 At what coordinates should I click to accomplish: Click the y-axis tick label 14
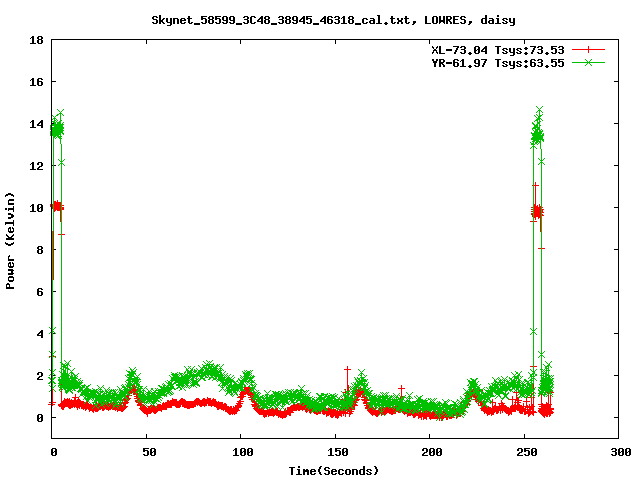[36, 124]
